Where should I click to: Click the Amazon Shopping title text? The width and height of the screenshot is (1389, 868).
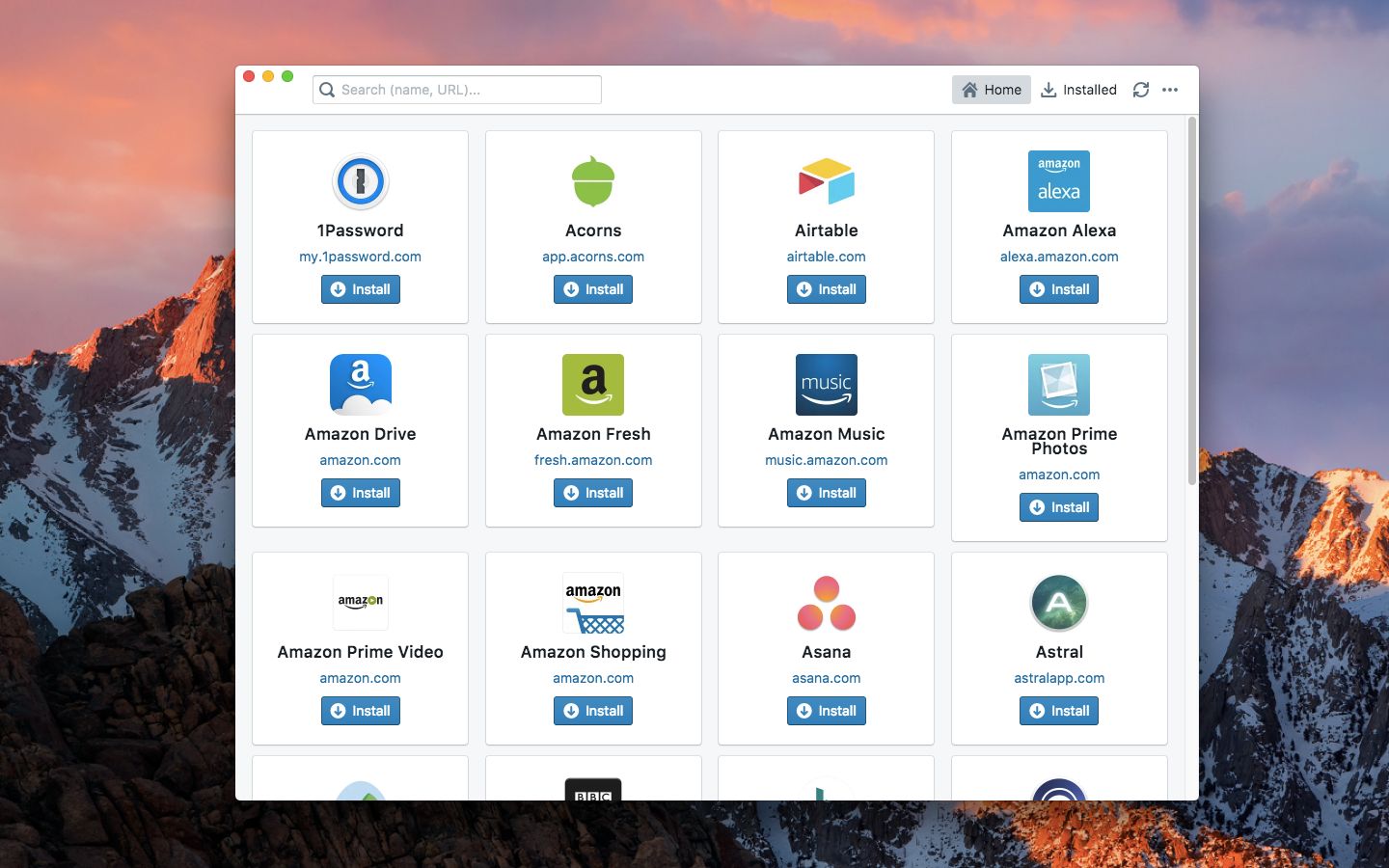tap(593, 652)
